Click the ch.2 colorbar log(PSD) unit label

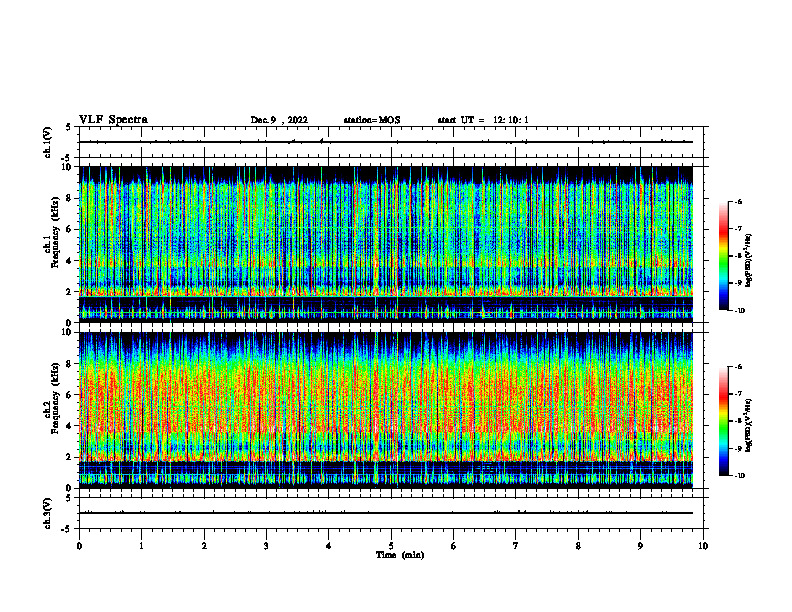[749, 425]
